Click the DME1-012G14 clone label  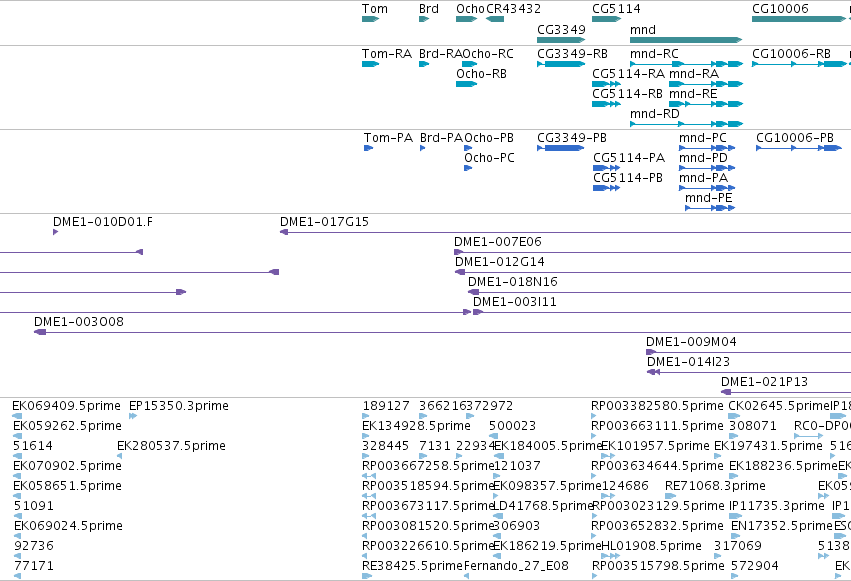point(500,262)
